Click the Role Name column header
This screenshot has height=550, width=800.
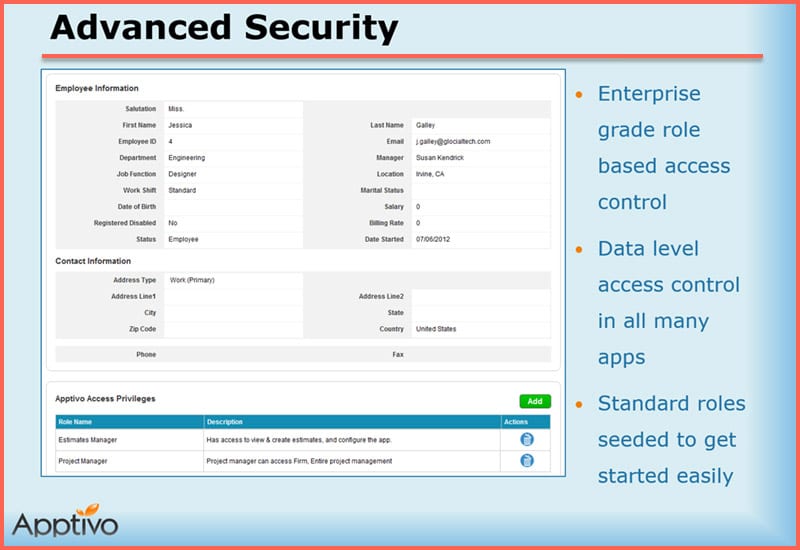point(76,422)
